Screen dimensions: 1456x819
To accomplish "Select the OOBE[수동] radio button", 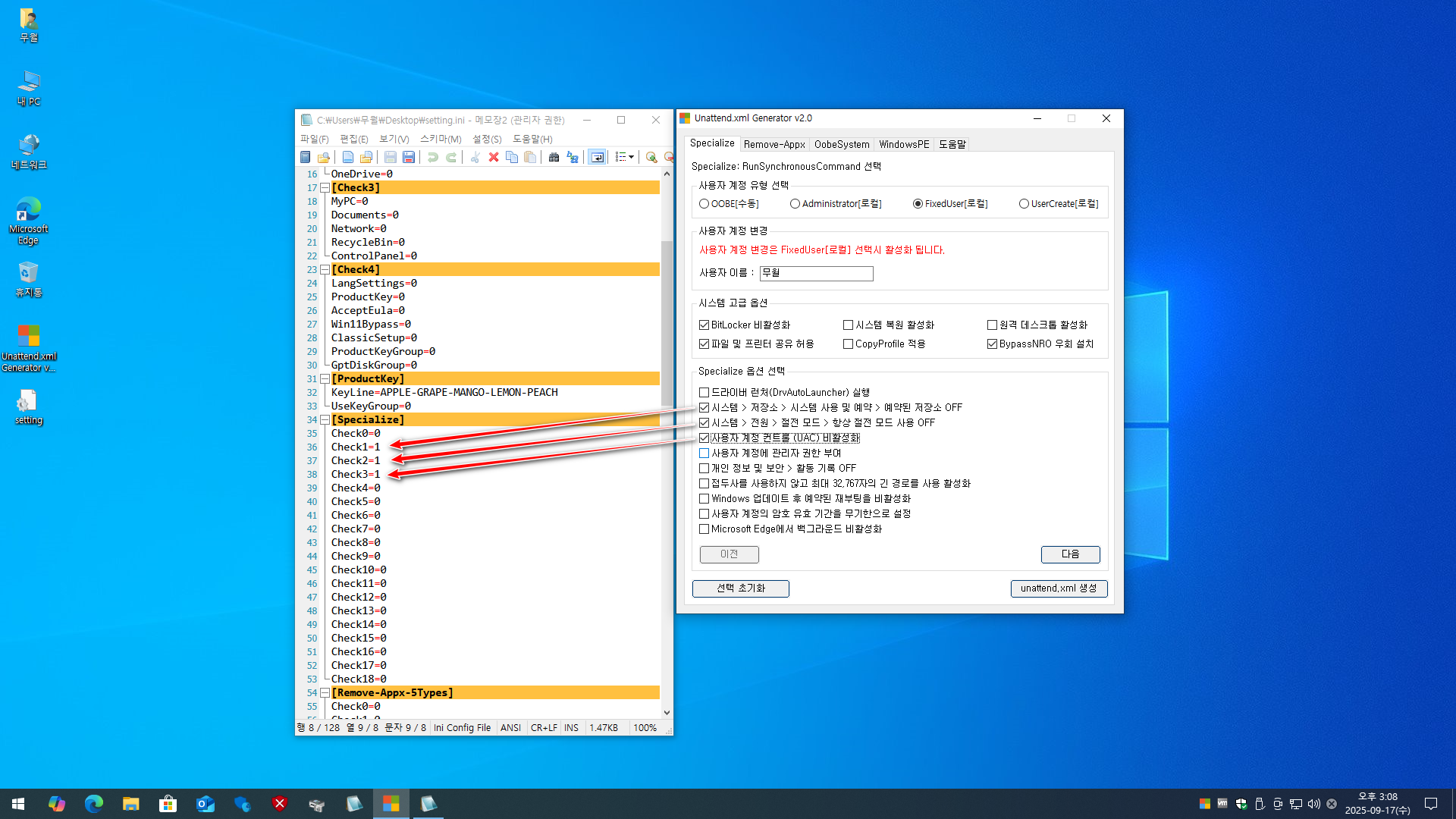I will [704, 204].
